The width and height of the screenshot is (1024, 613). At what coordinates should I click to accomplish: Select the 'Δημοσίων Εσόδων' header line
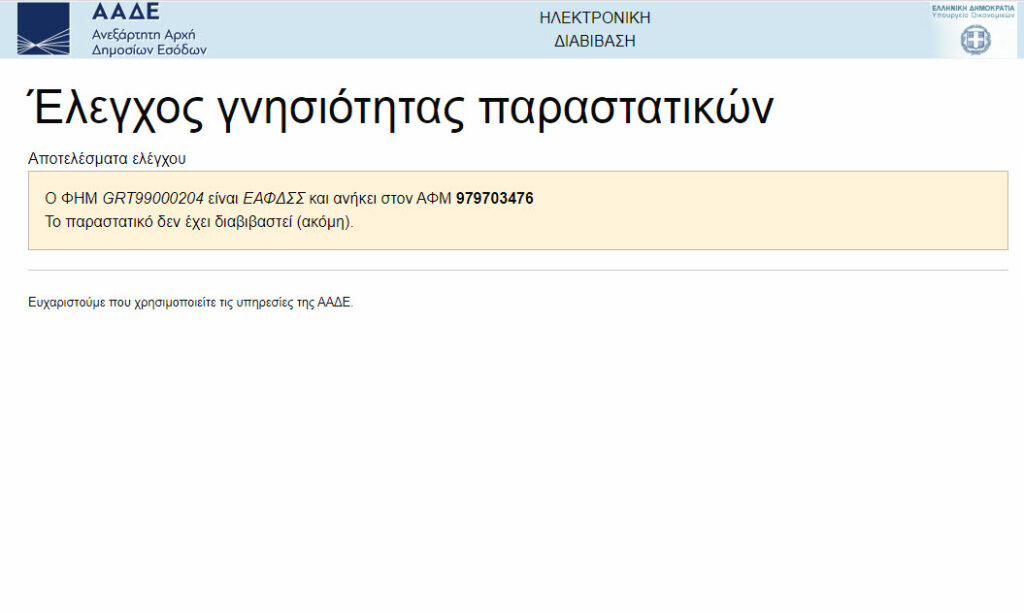(x=148, y=49)
